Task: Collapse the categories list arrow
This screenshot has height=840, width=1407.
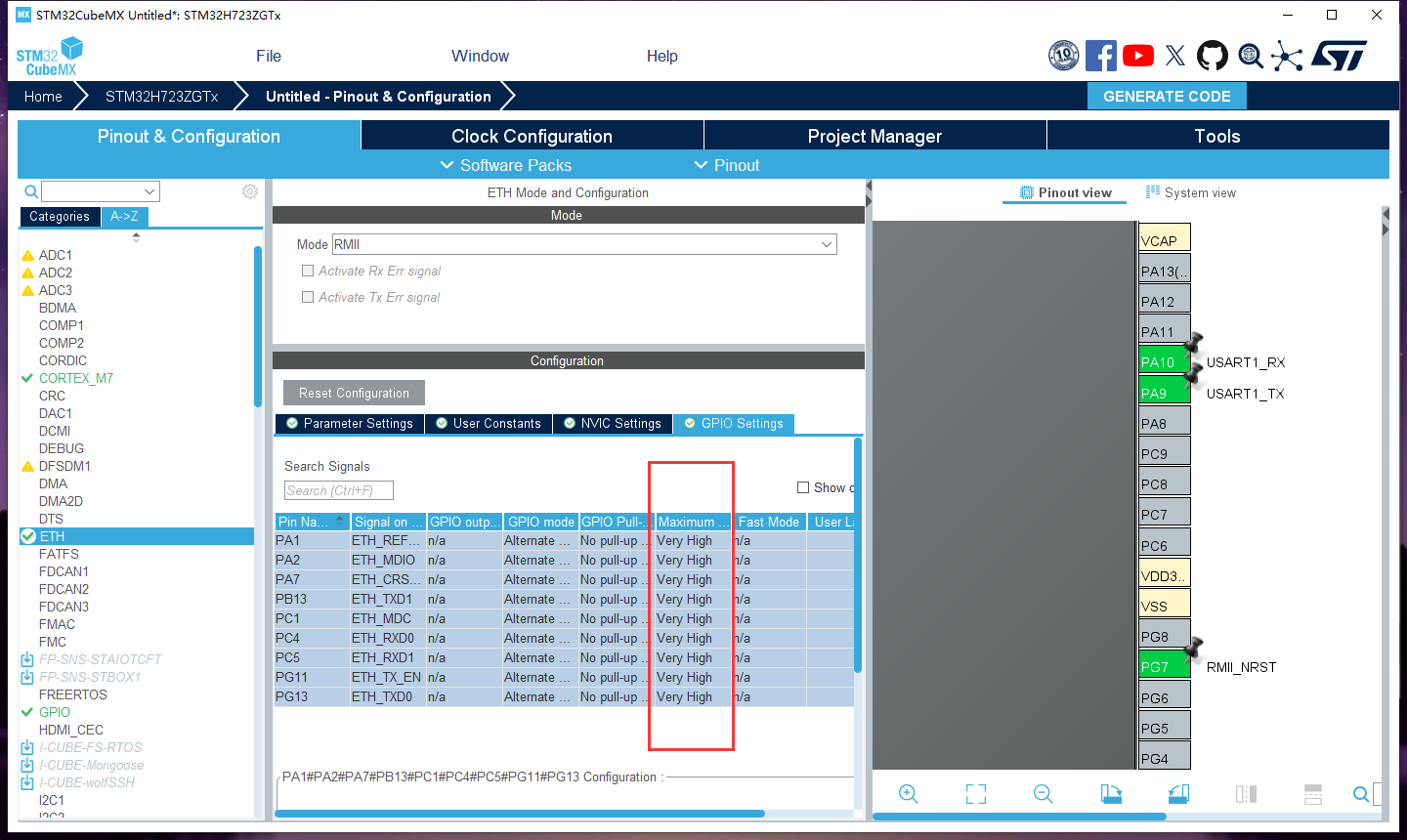Action: [x=136, y=236]
